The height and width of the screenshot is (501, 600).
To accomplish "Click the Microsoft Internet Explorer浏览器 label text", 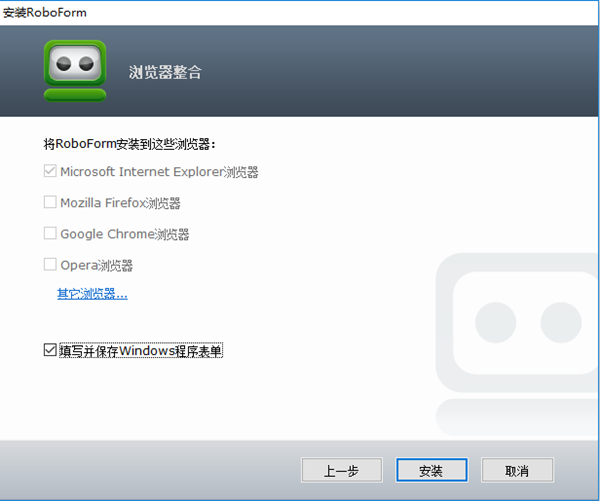I will (159, 172).
